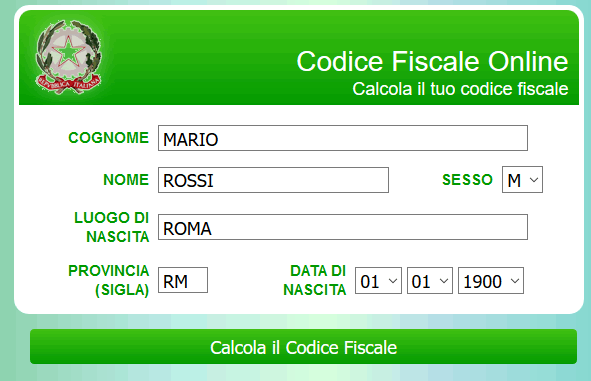Viewport: 591px width, 381px height.
Task: Focus the Provincia sigla field with RM
Action: point(183,280)
